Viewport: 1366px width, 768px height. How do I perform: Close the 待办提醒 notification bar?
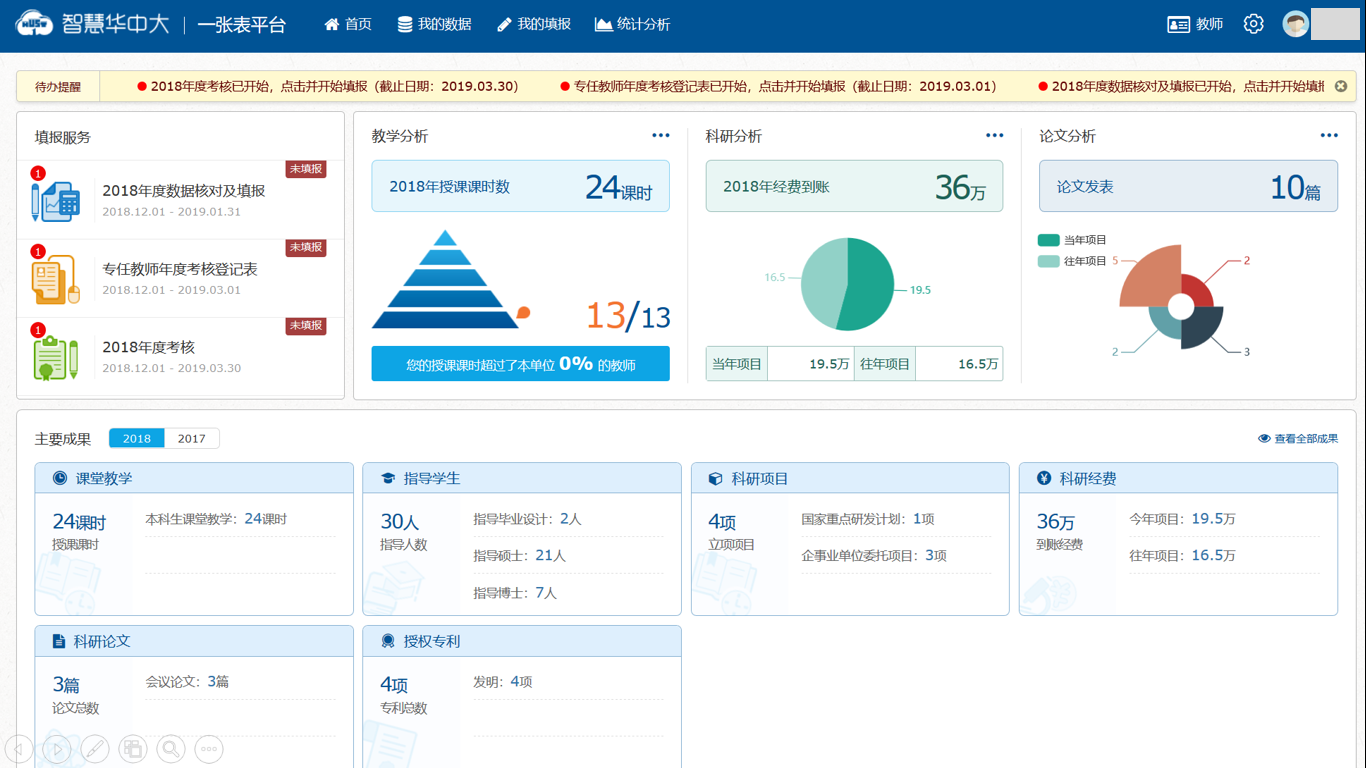pos(1341,87)
